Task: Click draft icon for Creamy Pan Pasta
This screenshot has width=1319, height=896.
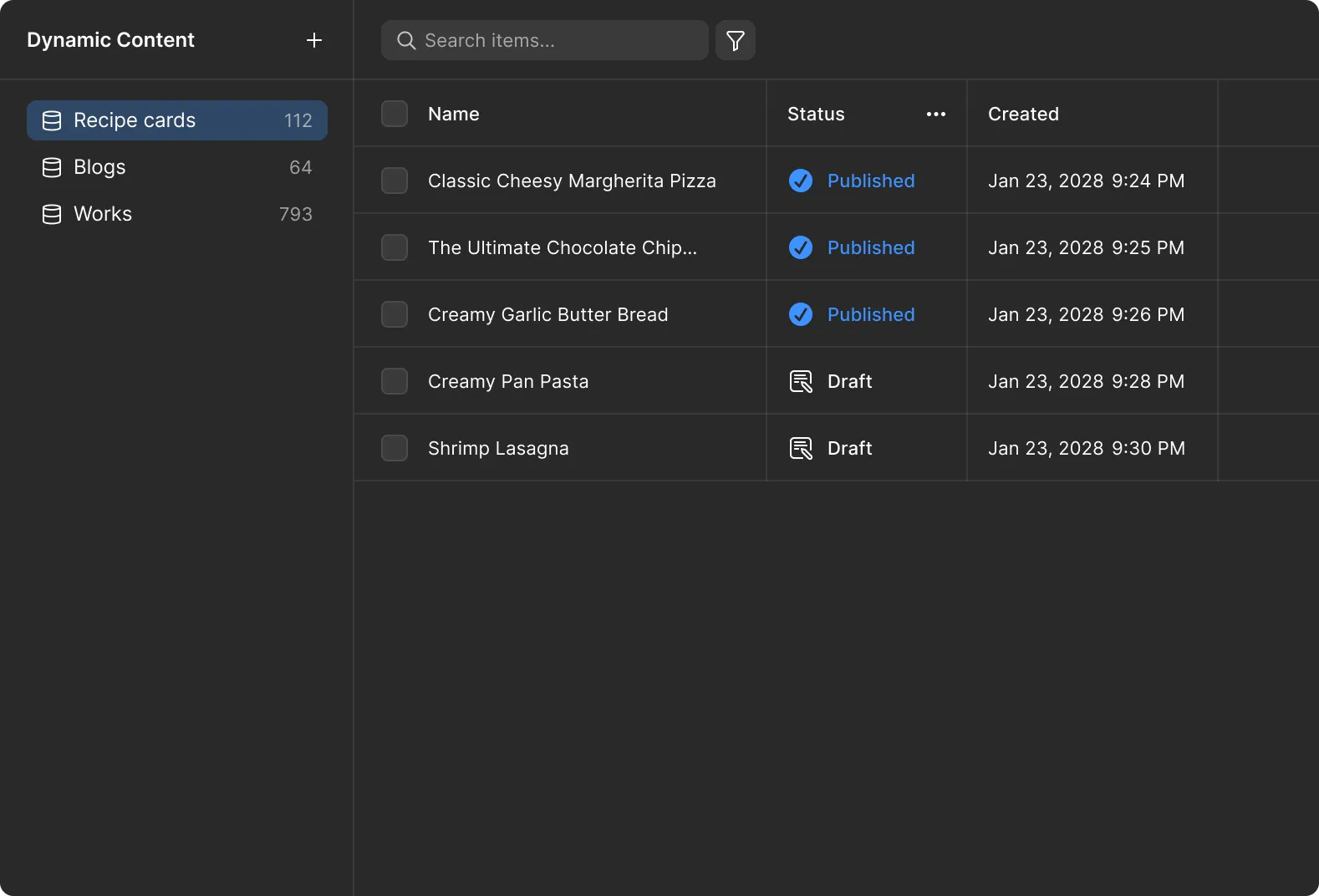Action: point(801,381)
